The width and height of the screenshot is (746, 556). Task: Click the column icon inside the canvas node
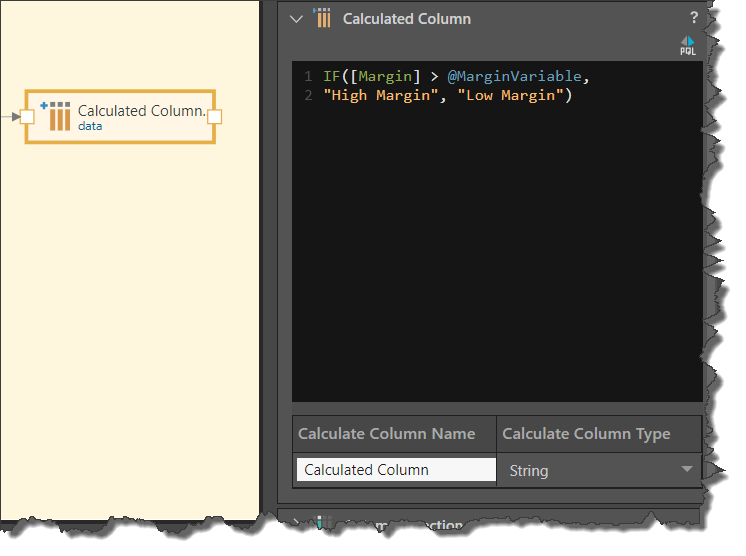tap(59, 116)
